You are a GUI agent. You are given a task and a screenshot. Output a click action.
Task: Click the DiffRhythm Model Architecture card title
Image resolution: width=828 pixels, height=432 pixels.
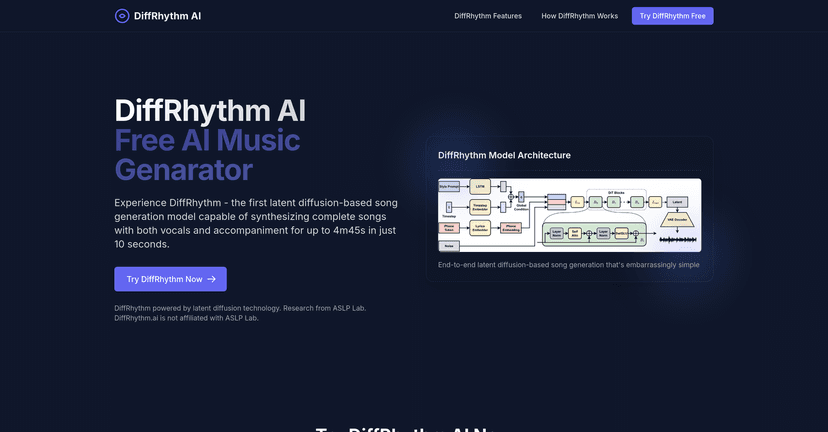[x=504, y=155]
